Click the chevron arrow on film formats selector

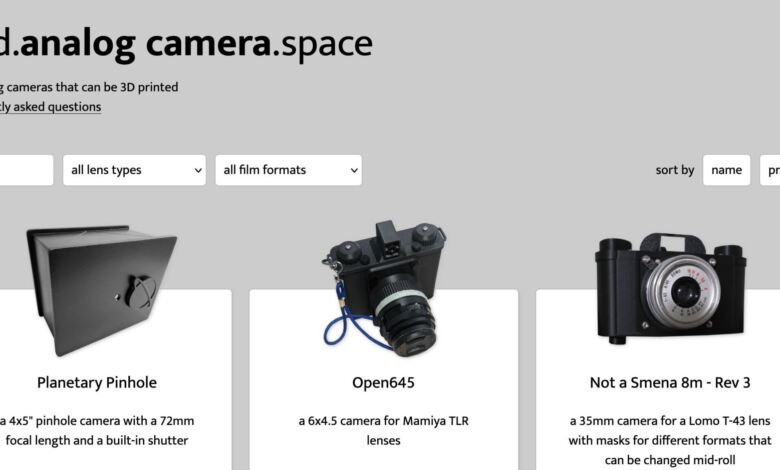354,171
